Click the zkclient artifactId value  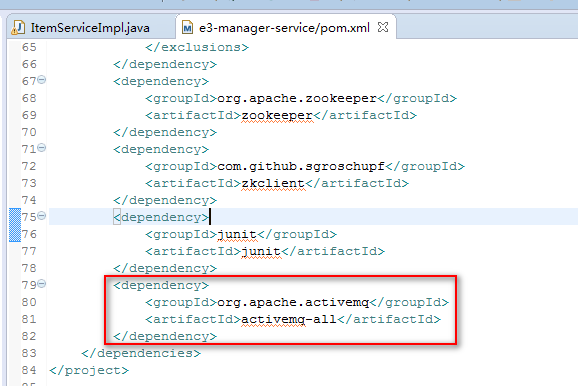coord(273,183)
